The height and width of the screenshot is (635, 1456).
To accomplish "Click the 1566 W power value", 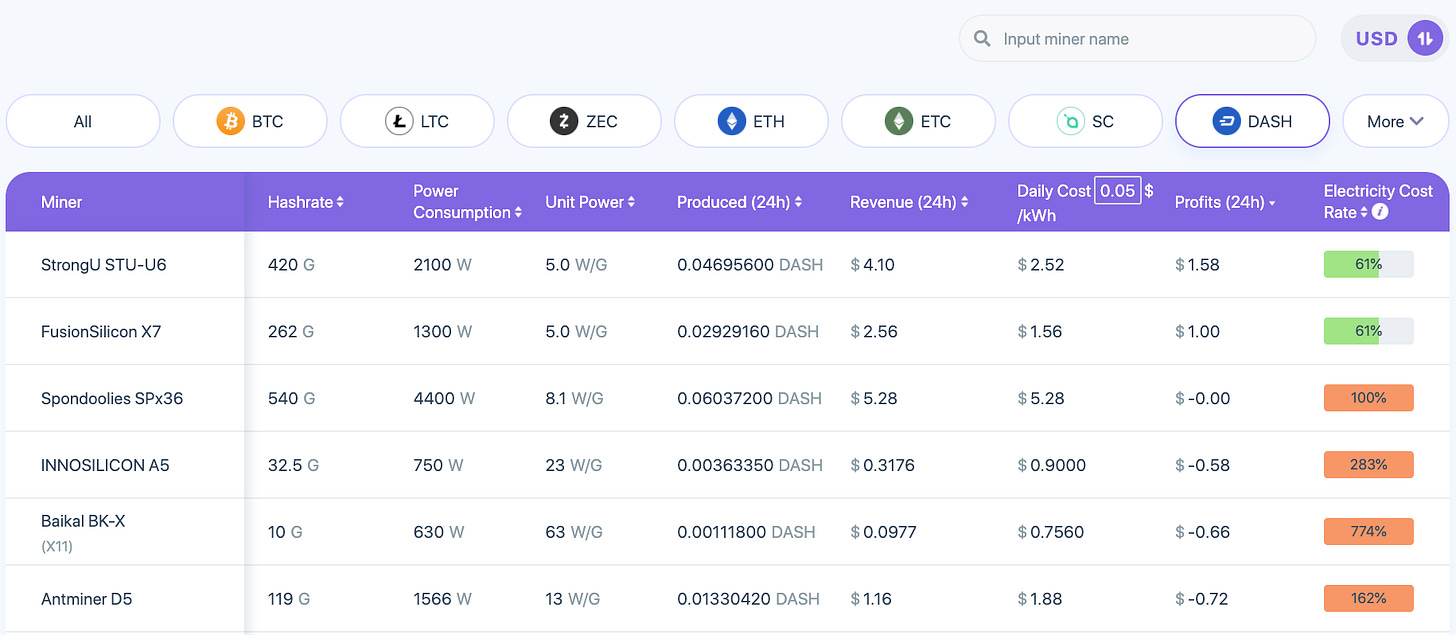I will pyautogui.click(x=442, y=599).
